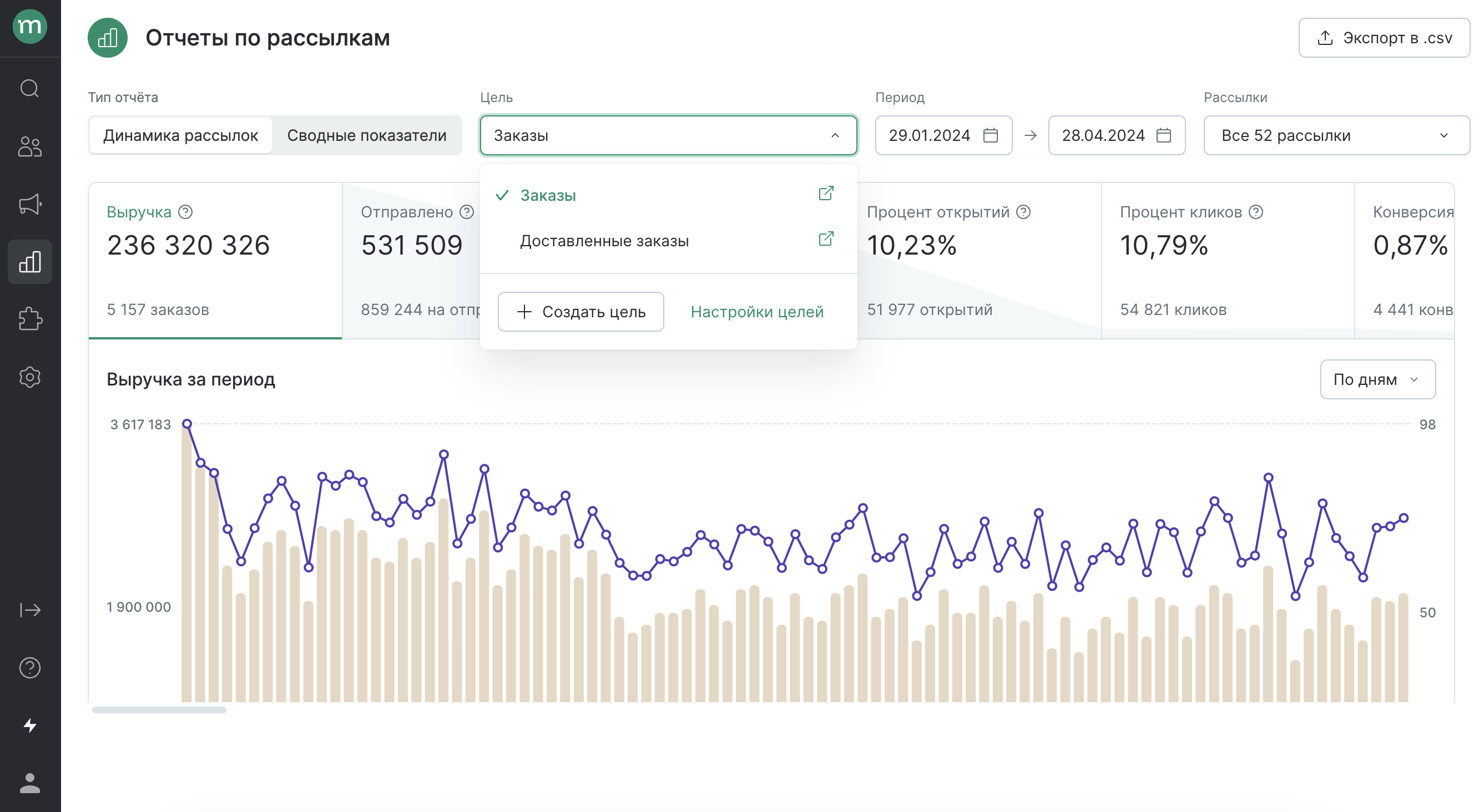Click help icon next to Выручка
Screen dimensions: 1484x812
[185, 212]
